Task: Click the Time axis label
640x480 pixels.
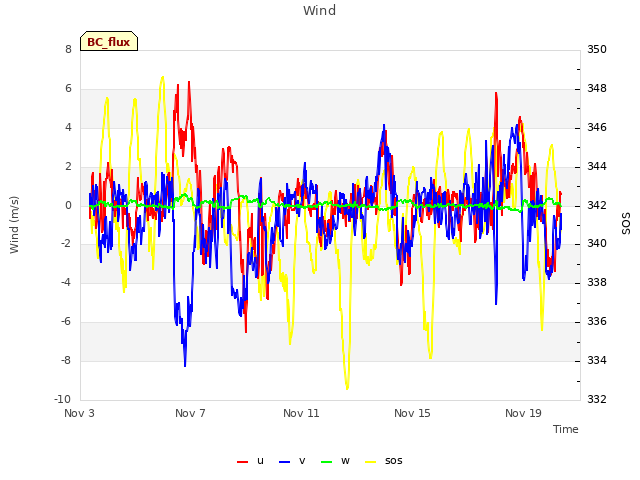Action: pyautogui.click(x=566, y=429)
